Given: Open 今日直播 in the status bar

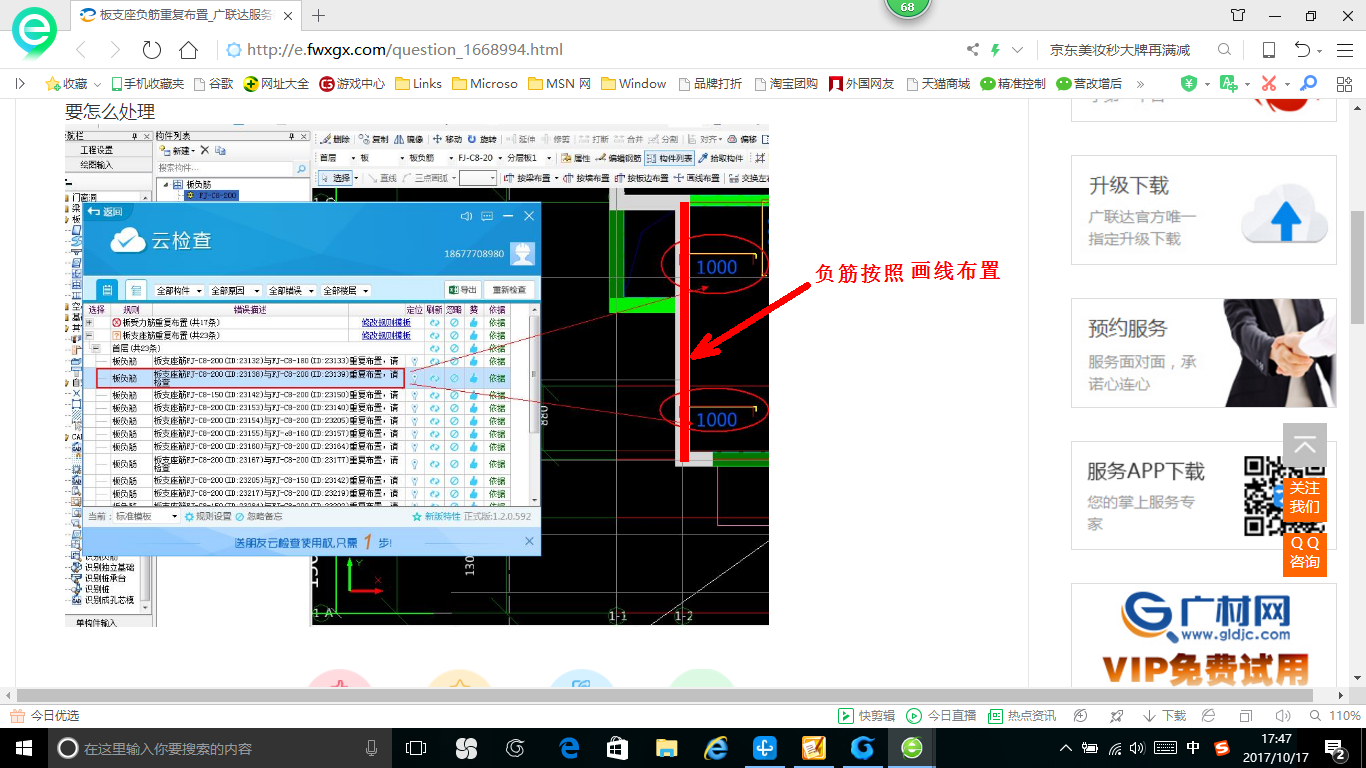Looking at the screenshot, I should tap(941, 716).
